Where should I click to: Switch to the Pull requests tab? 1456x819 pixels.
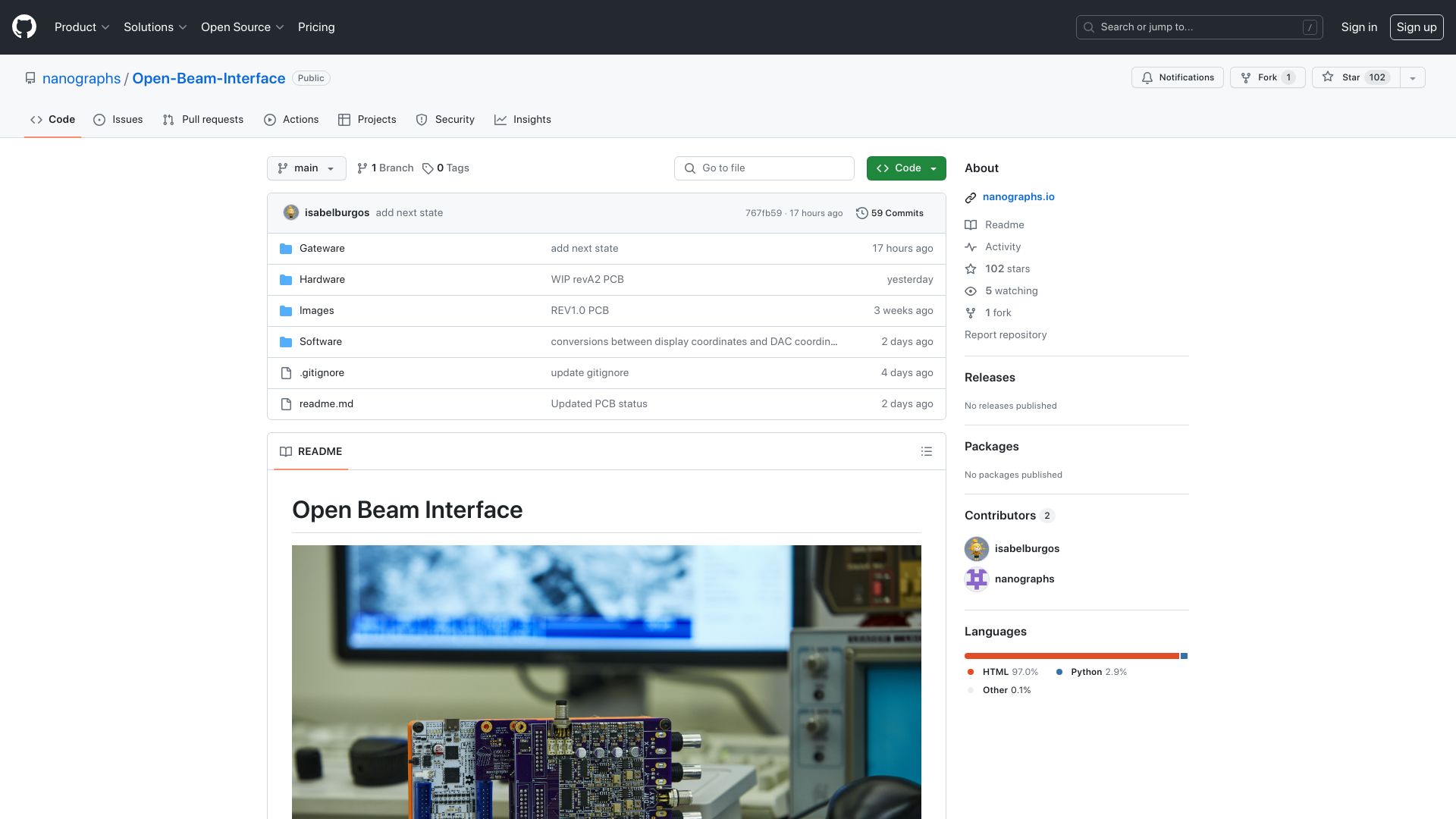click(x=203, y=120)
